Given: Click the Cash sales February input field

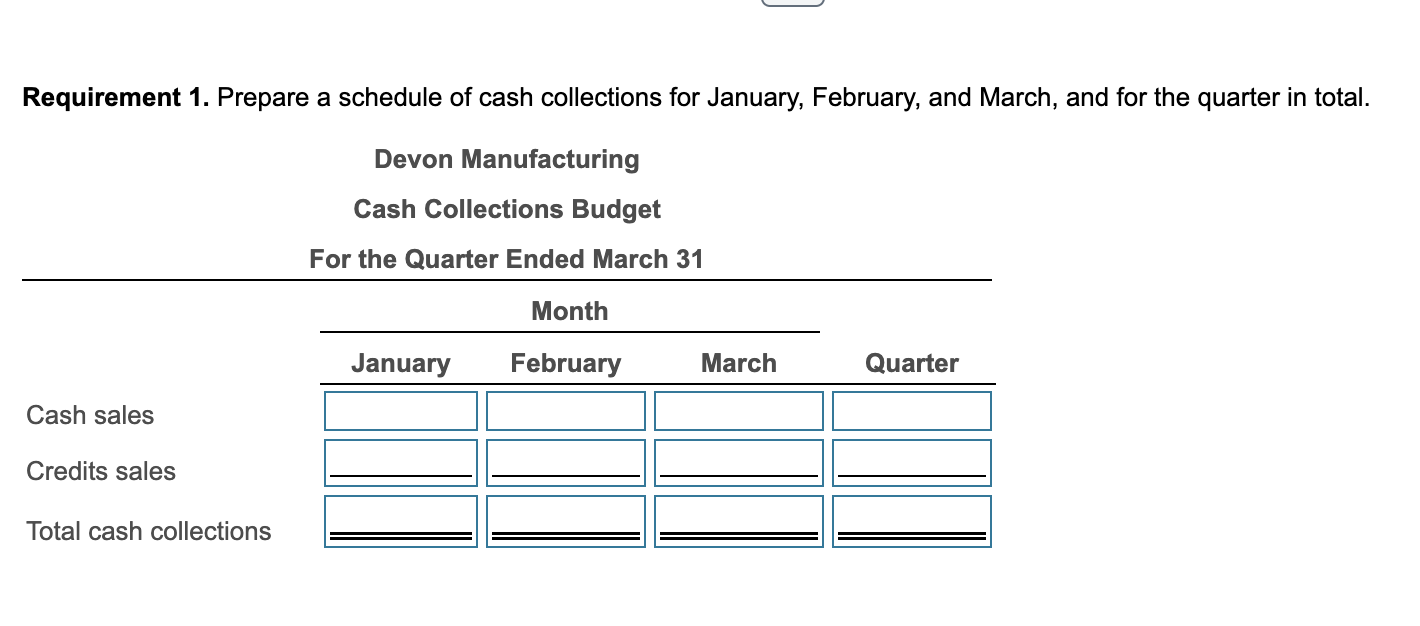Looking at the screenshot, I should tap(565, 410).
